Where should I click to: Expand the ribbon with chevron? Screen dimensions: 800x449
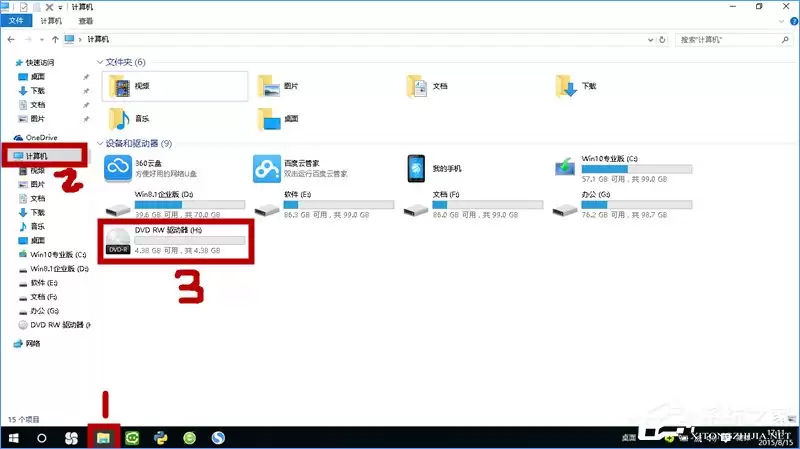coord(781,21)
